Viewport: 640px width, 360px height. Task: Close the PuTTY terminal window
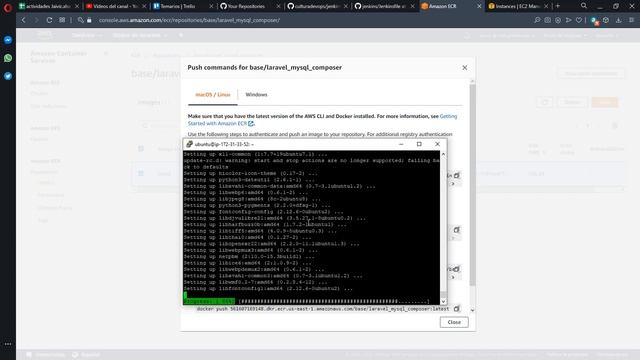click(x=438, y=144)
